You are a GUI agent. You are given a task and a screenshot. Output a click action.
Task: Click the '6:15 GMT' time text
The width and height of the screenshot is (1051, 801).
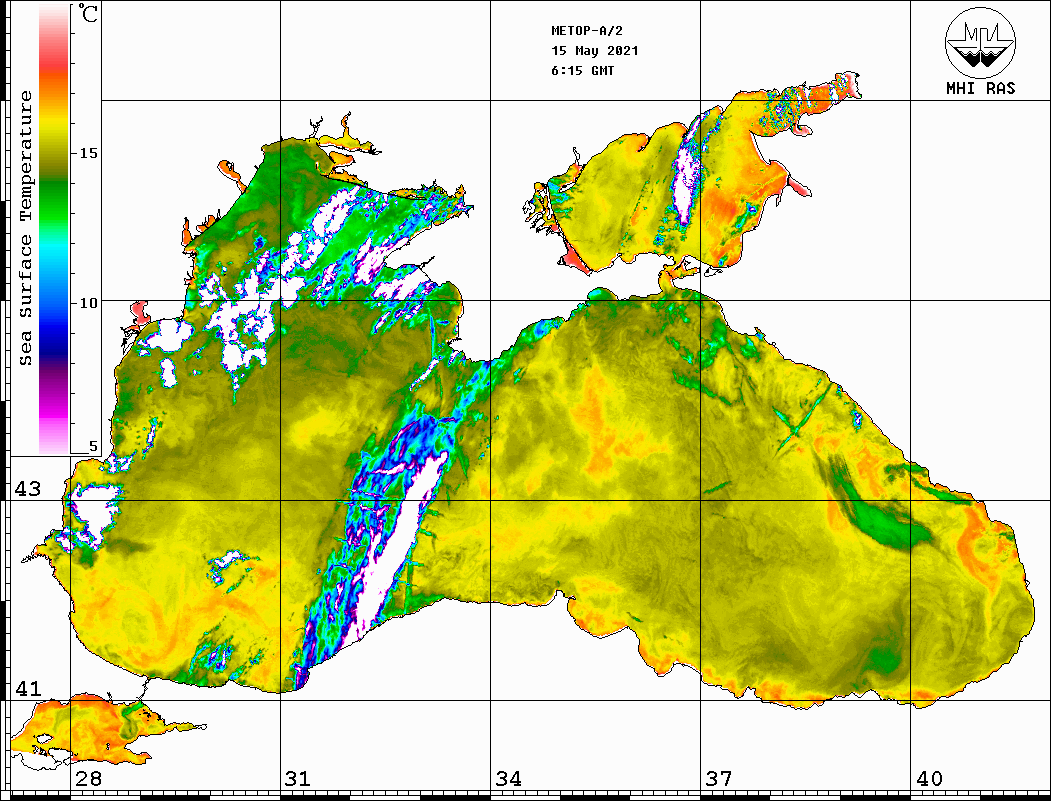(582, 70)
